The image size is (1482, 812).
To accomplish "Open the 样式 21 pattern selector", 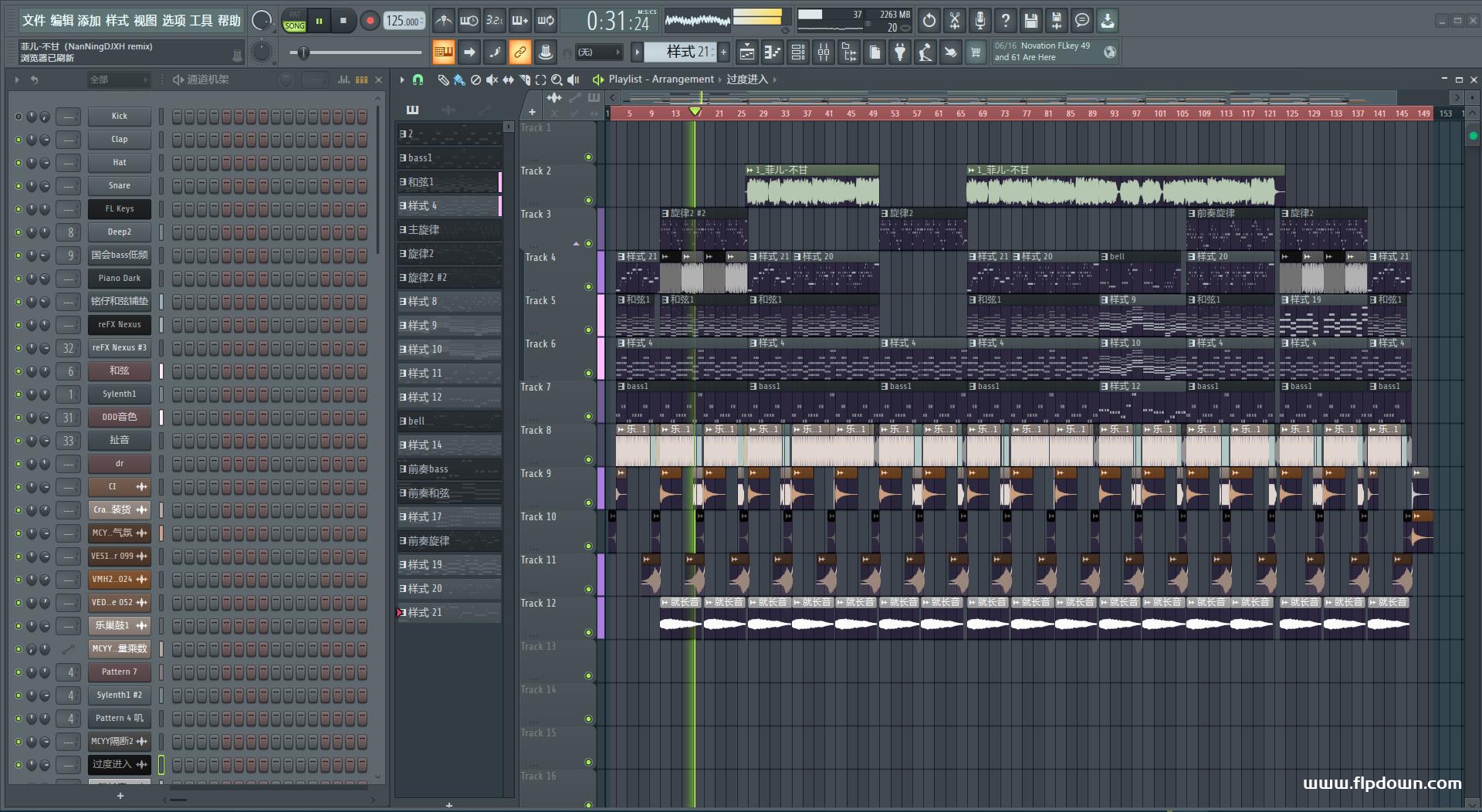I will coord(681,52).
